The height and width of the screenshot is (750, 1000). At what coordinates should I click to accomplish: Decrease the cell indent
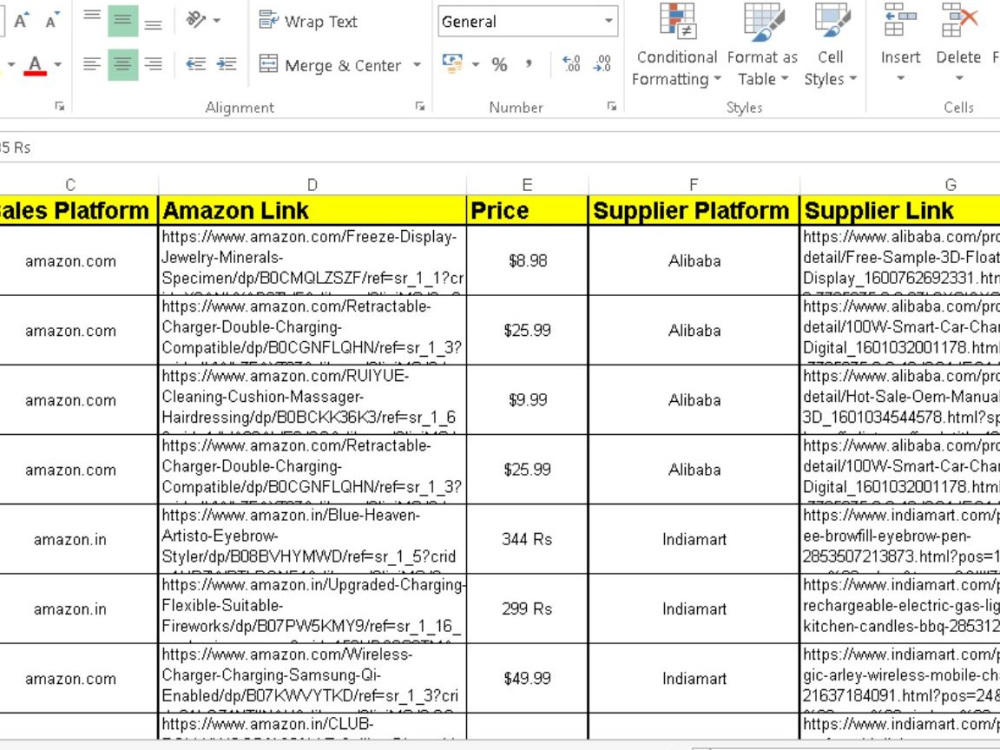click(196, 64)
